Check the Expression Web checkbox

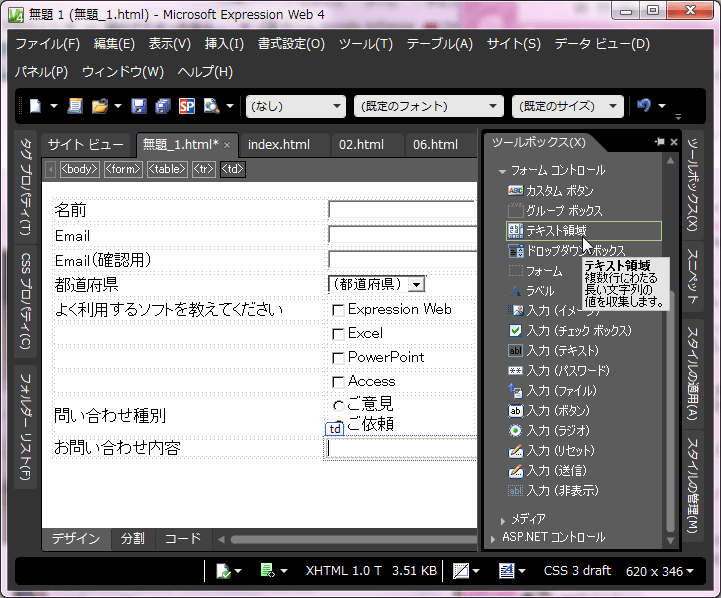tap(338, 310)
